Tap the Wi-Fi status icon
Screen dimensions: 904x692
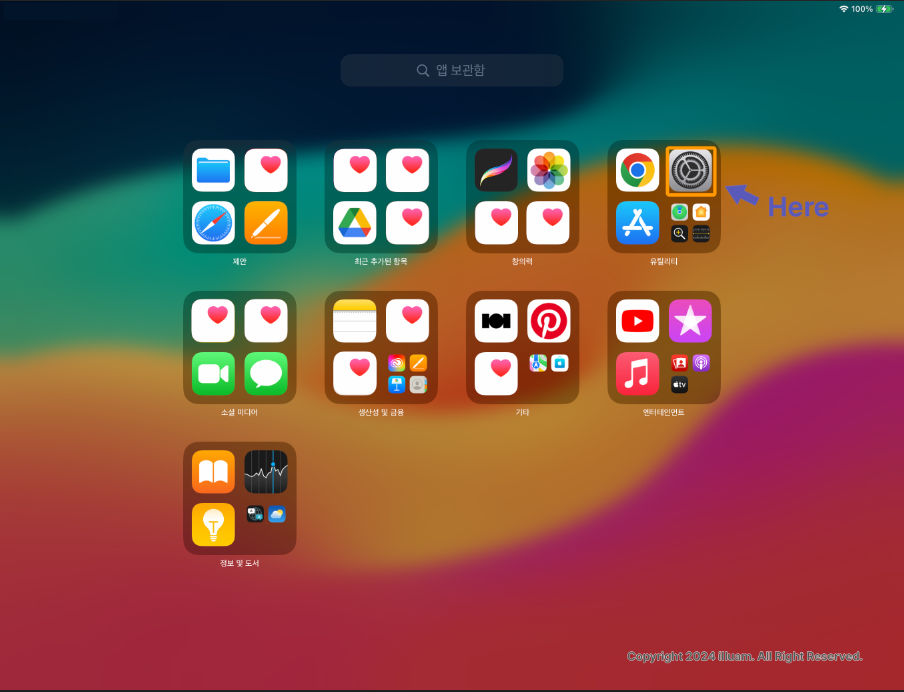tap(843, 9)
